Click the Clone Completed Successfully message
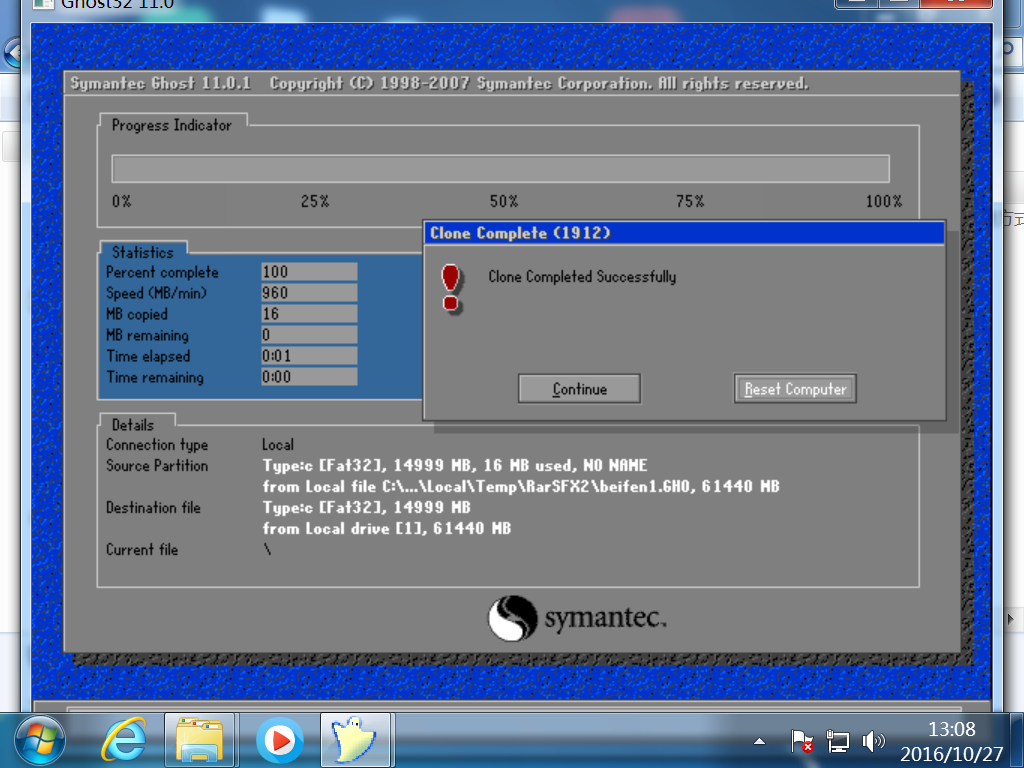The width and height of the screenshot is (1024, 768). 582,277
